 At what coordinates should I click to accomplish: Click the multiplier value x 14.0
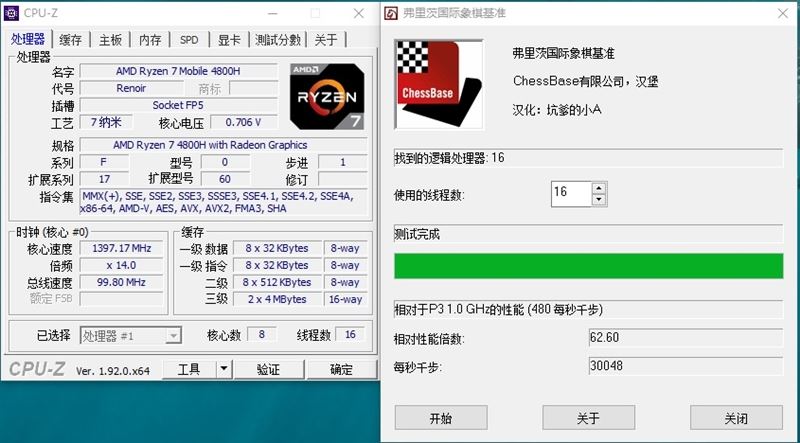point(121,265)
